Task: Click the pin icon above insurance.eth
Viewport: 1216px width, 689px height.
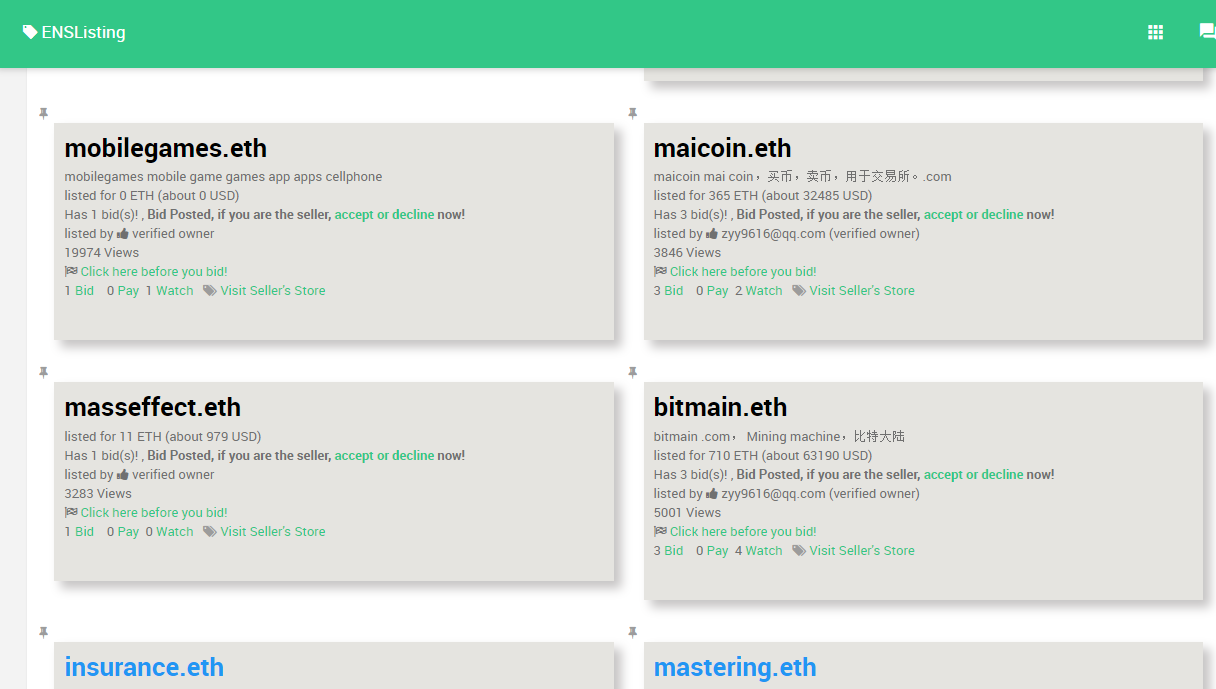Action: [43, 633]
